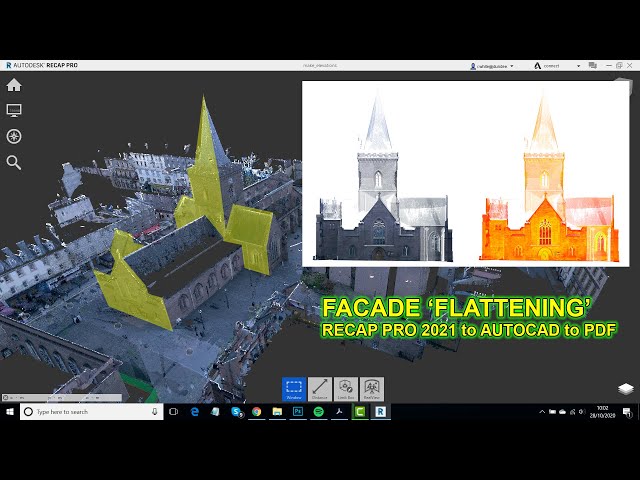
Task: Click the facade elevation preview image
Action: pos(466,173)
